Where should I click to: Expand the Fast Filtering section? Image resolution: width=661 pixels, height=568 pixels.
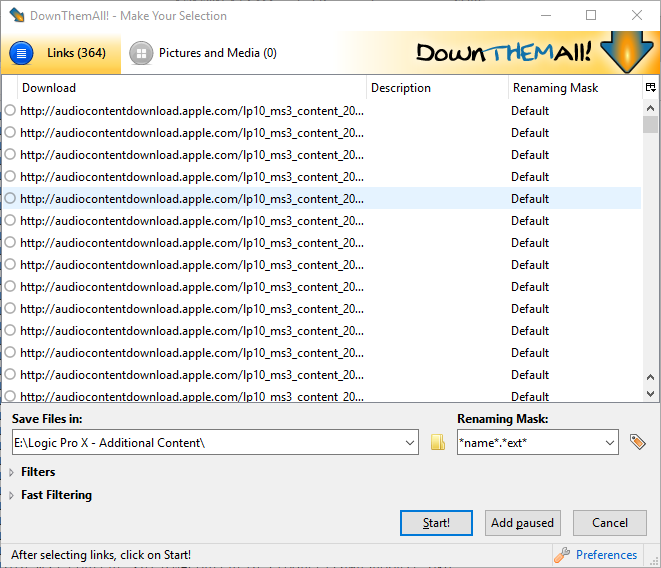12,495
